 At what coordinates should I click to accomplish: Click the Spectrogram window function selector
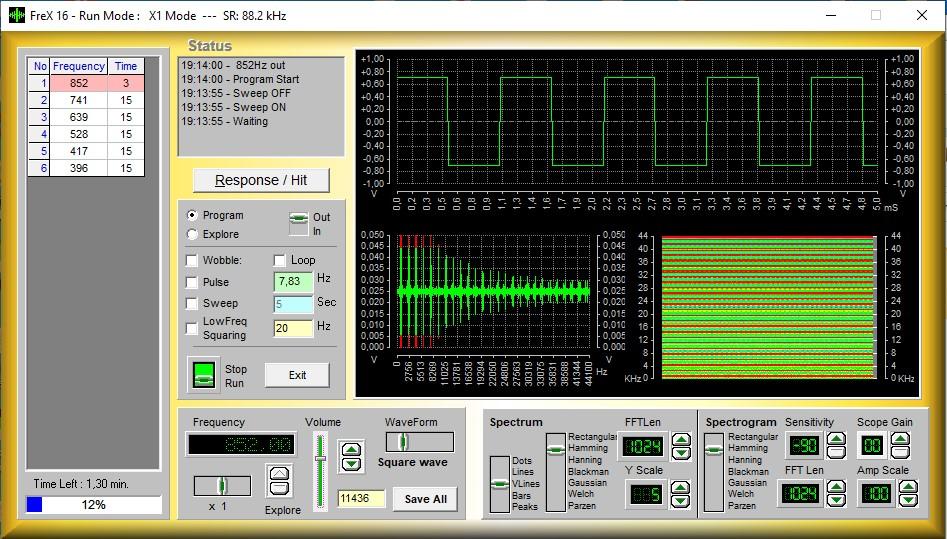pos(715,472)
